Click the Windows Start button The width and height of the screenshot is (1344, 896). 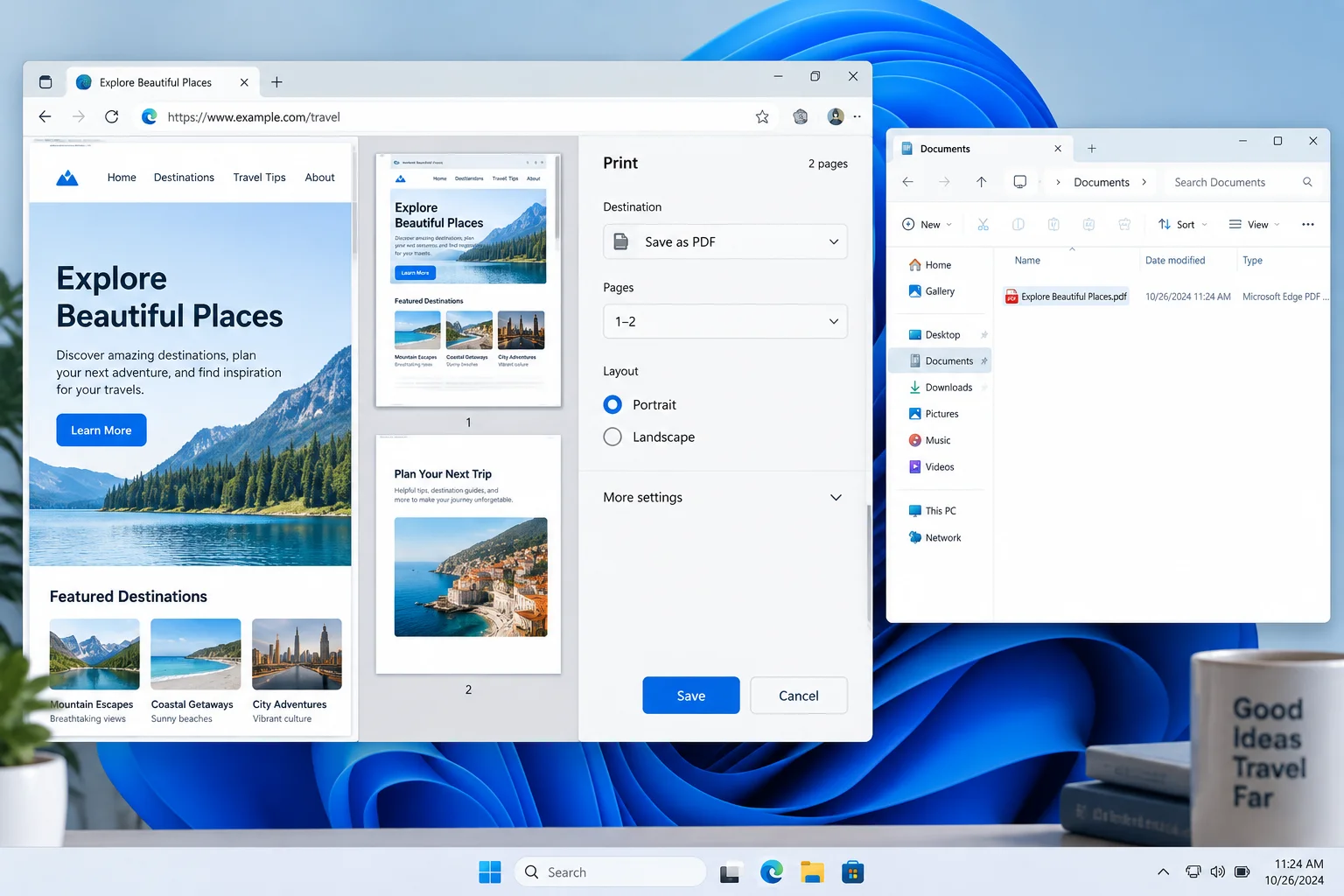(490, 871)
